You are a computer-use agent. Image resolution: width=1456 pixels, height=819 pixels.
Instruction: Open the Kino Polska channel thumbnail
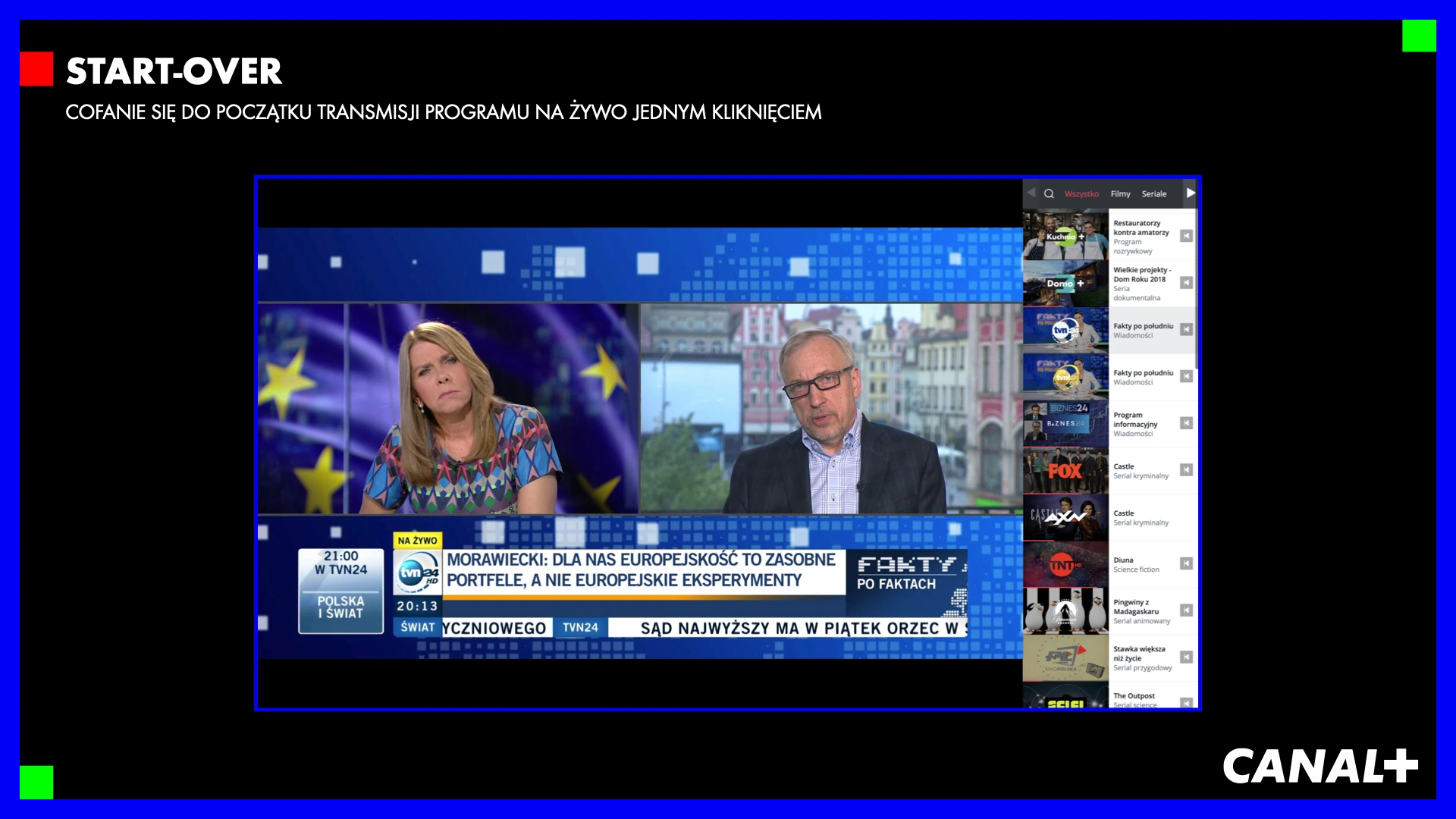pos(1065,657)
